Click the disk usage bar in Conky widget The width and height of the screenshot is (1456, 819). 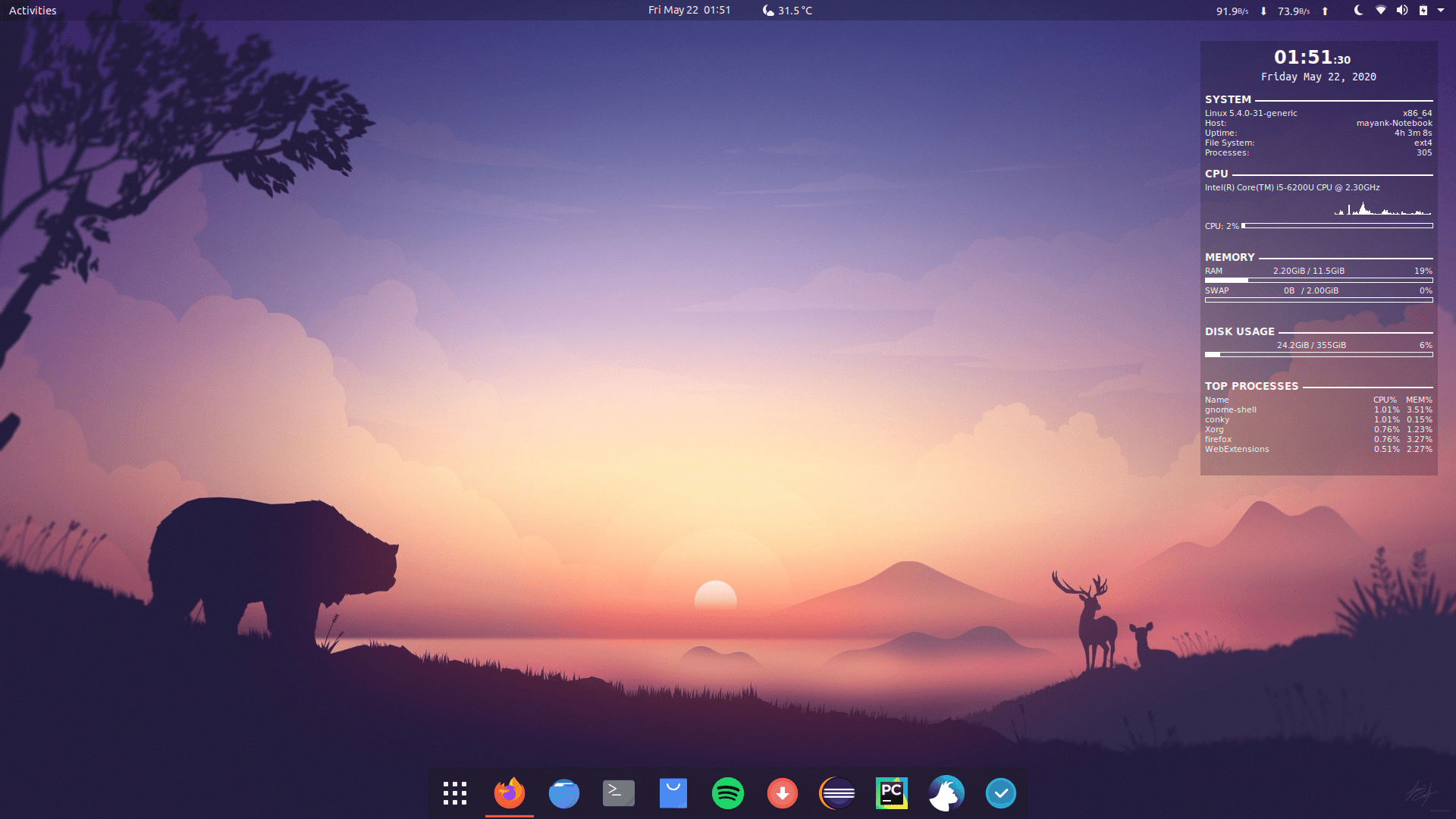click(x=1319, y=355)
